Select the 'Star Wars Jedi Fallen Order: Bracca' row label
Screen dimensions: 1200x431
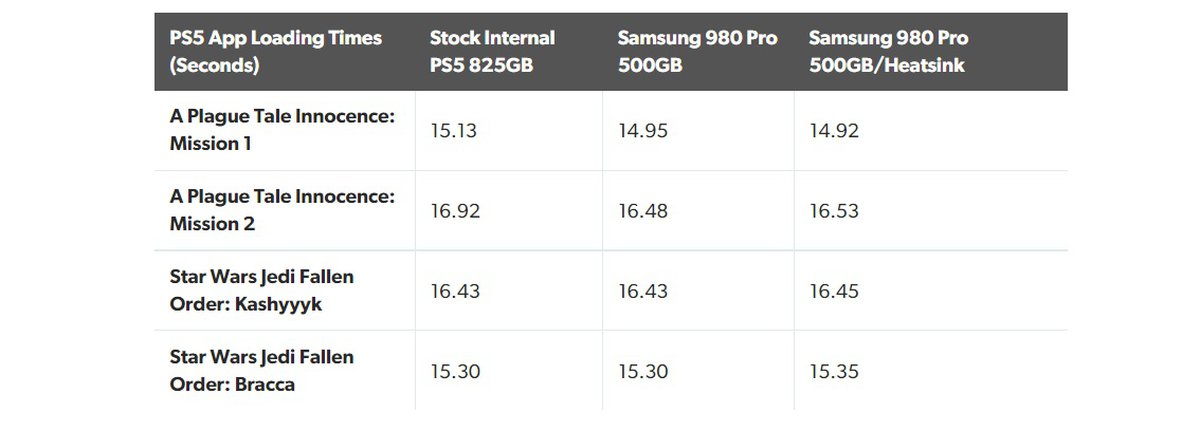click(x=262, y=370)
